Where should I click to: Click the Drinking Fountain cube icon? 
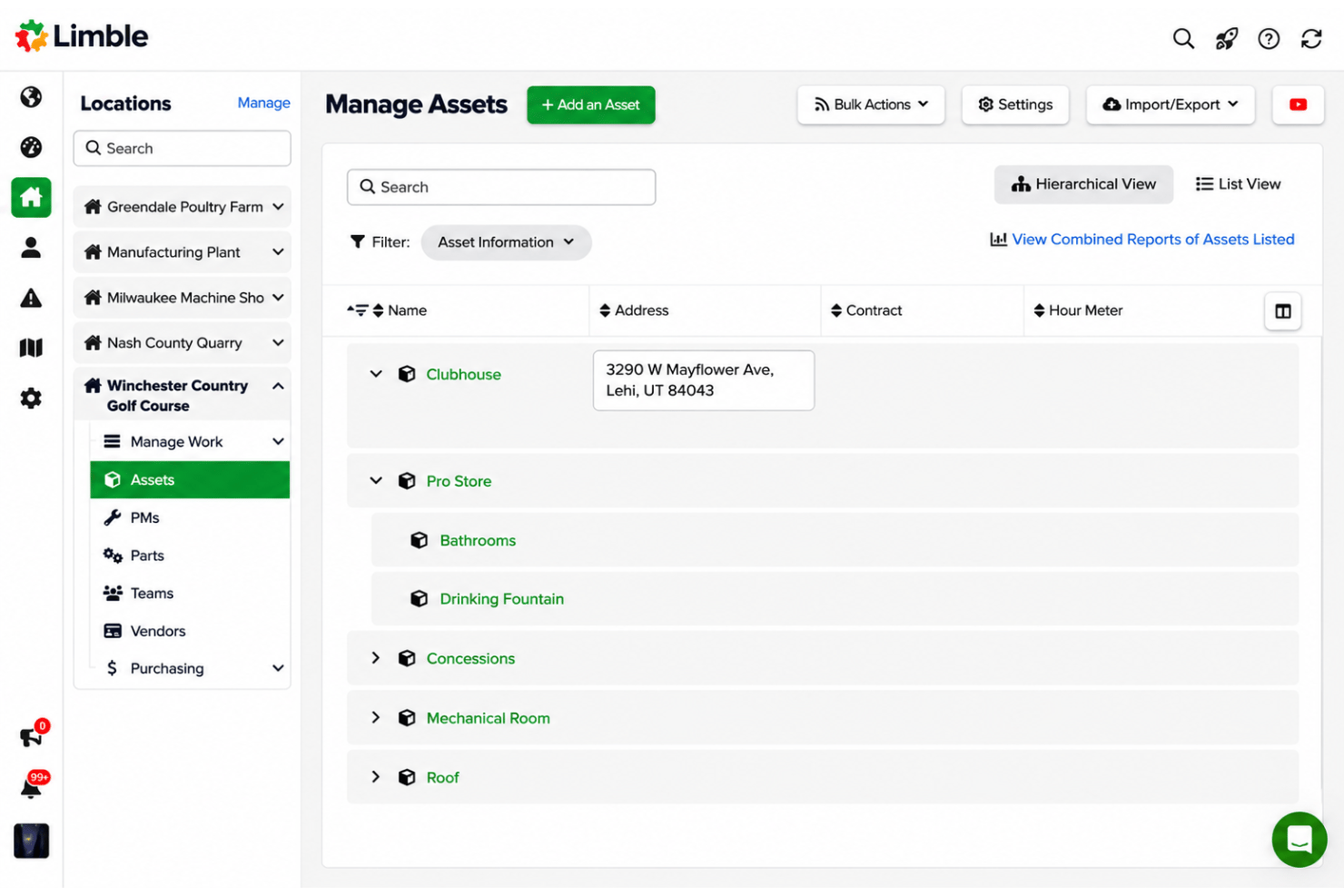(x=419, y=599)
